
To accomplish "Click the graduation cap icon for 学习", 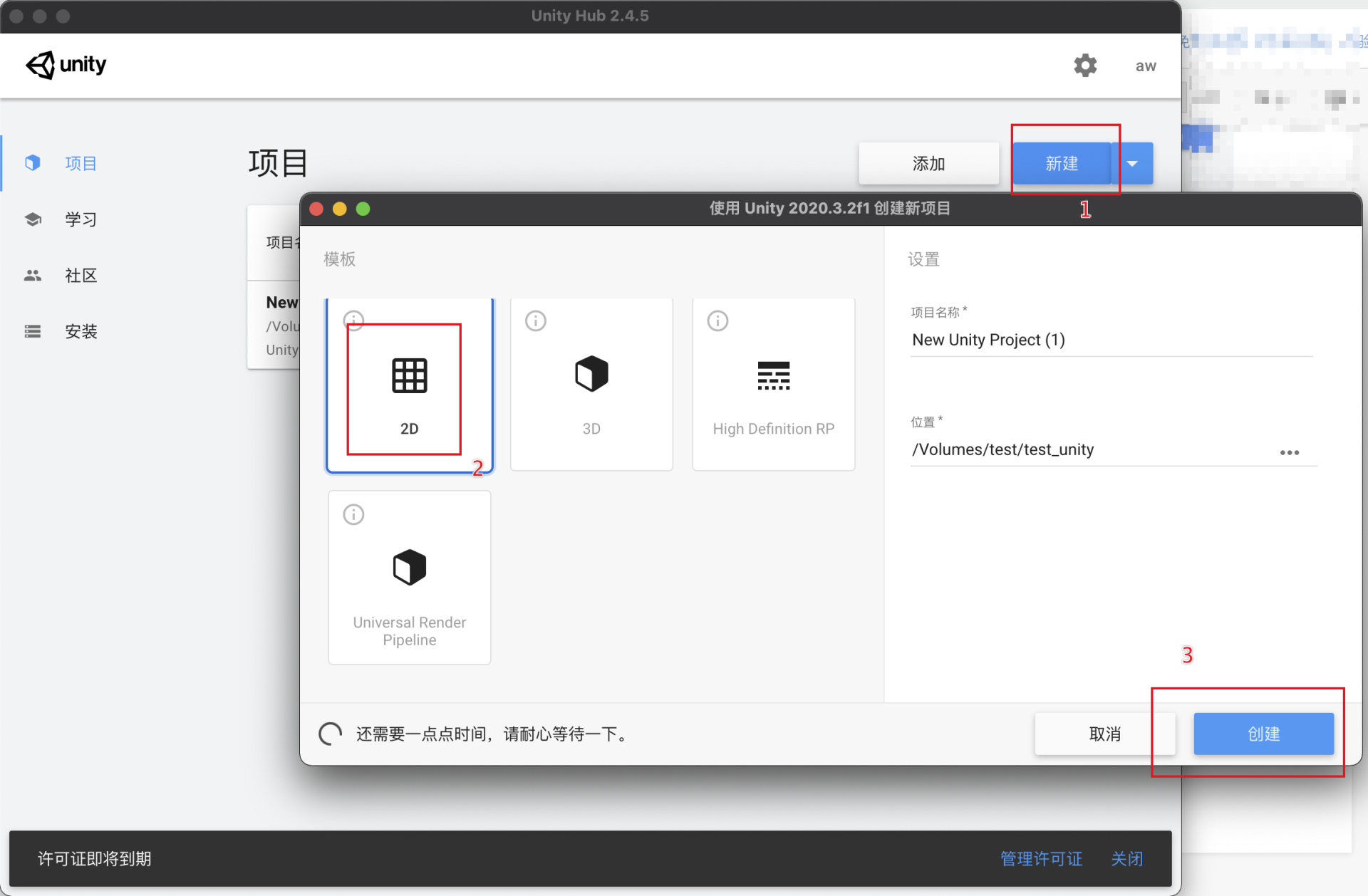I will tap(33, 219).
